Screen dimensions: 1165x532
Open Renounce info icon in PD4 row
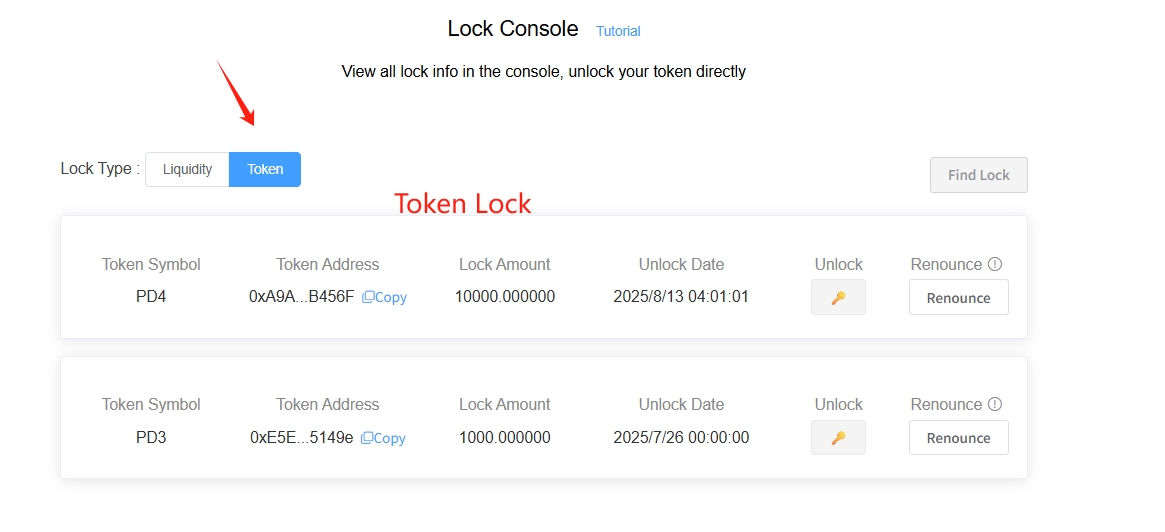(996, 264)
